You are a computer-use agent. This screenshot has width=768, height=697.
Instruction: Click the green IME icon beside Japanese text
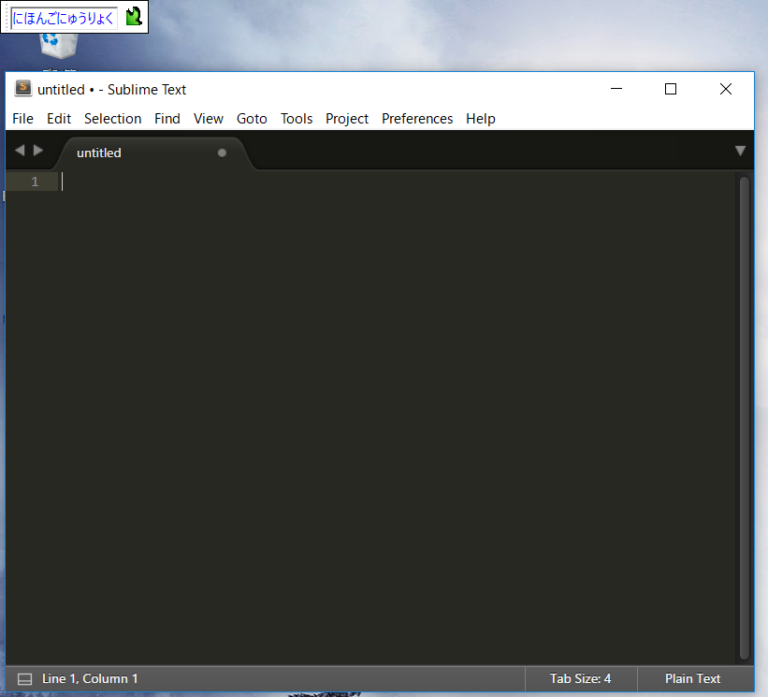(x=133, y=17)
